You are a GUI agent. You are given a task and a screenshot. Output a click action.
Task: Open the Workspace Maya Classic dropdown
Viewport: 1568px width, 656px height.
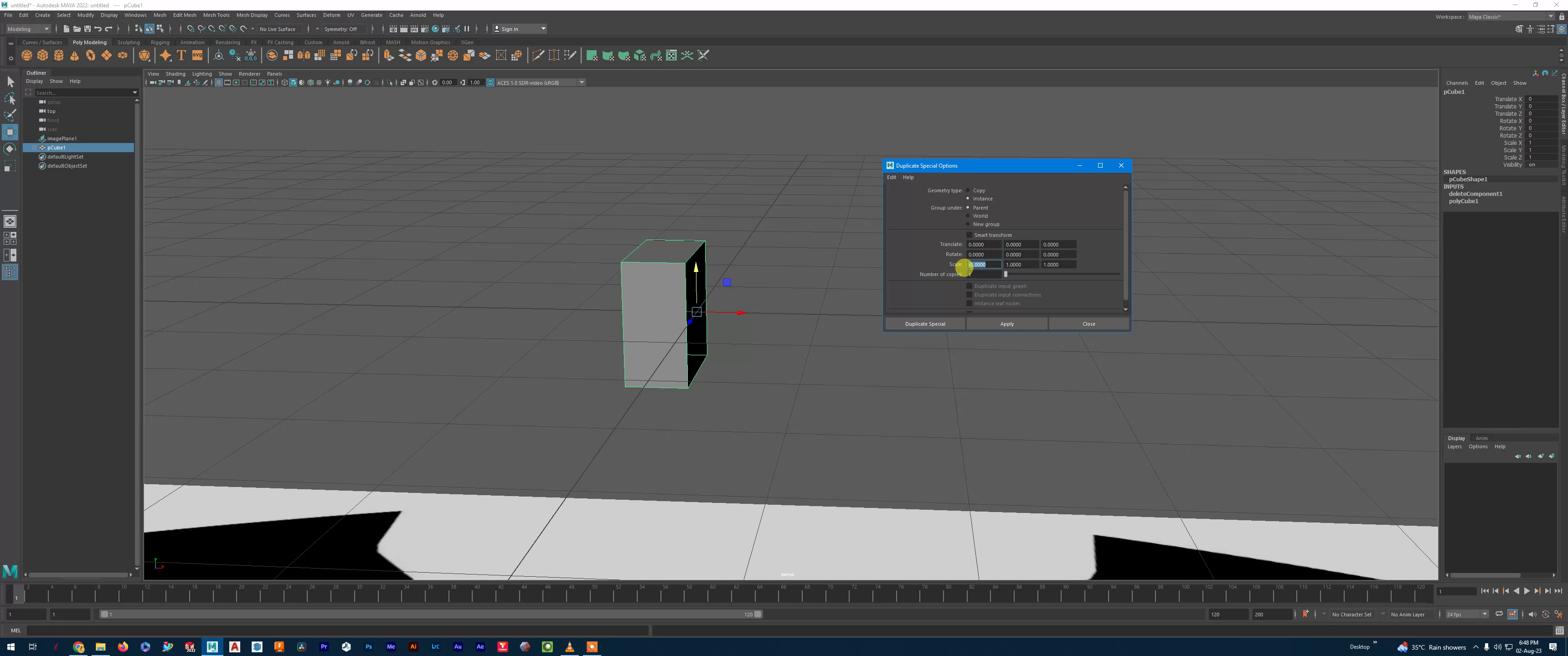tap(1511, 16)
